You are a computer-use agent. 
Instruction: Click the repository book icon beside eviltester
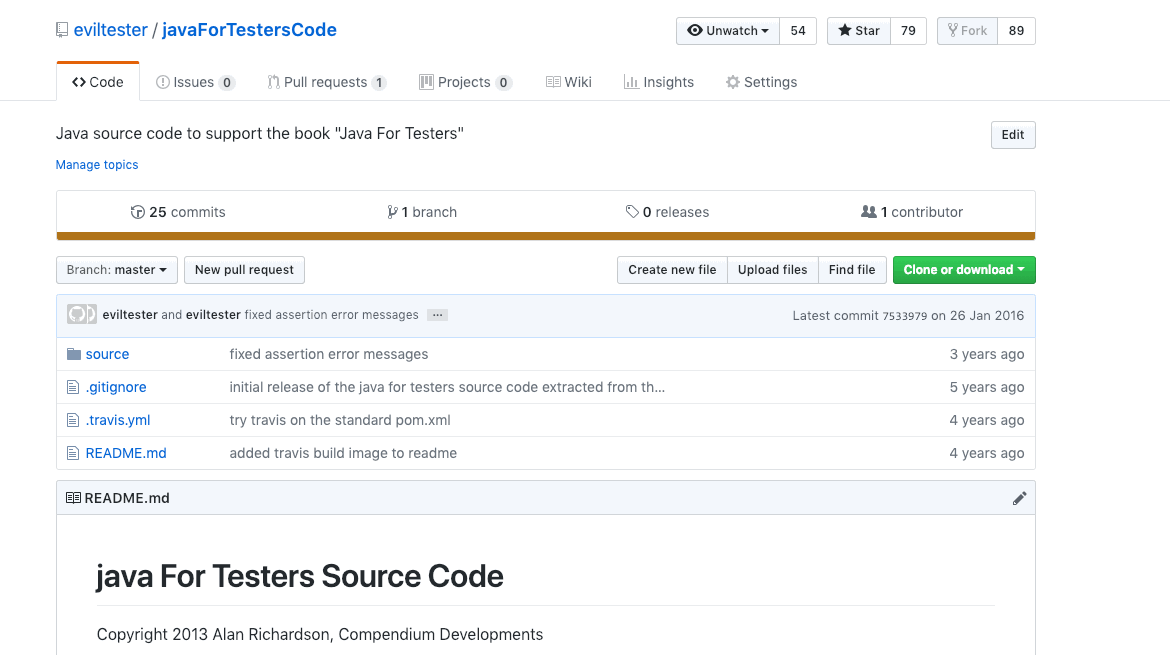(x=62, y=30)
